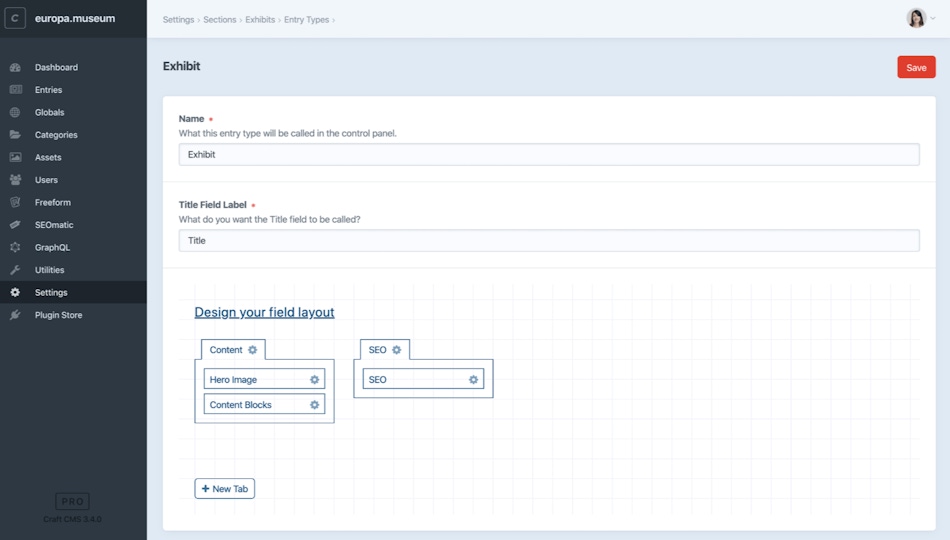The height and width of the screenshot is (540, 950).
Task: Open Content Blocks field gear menu
Action: click(x=314, y=405)
